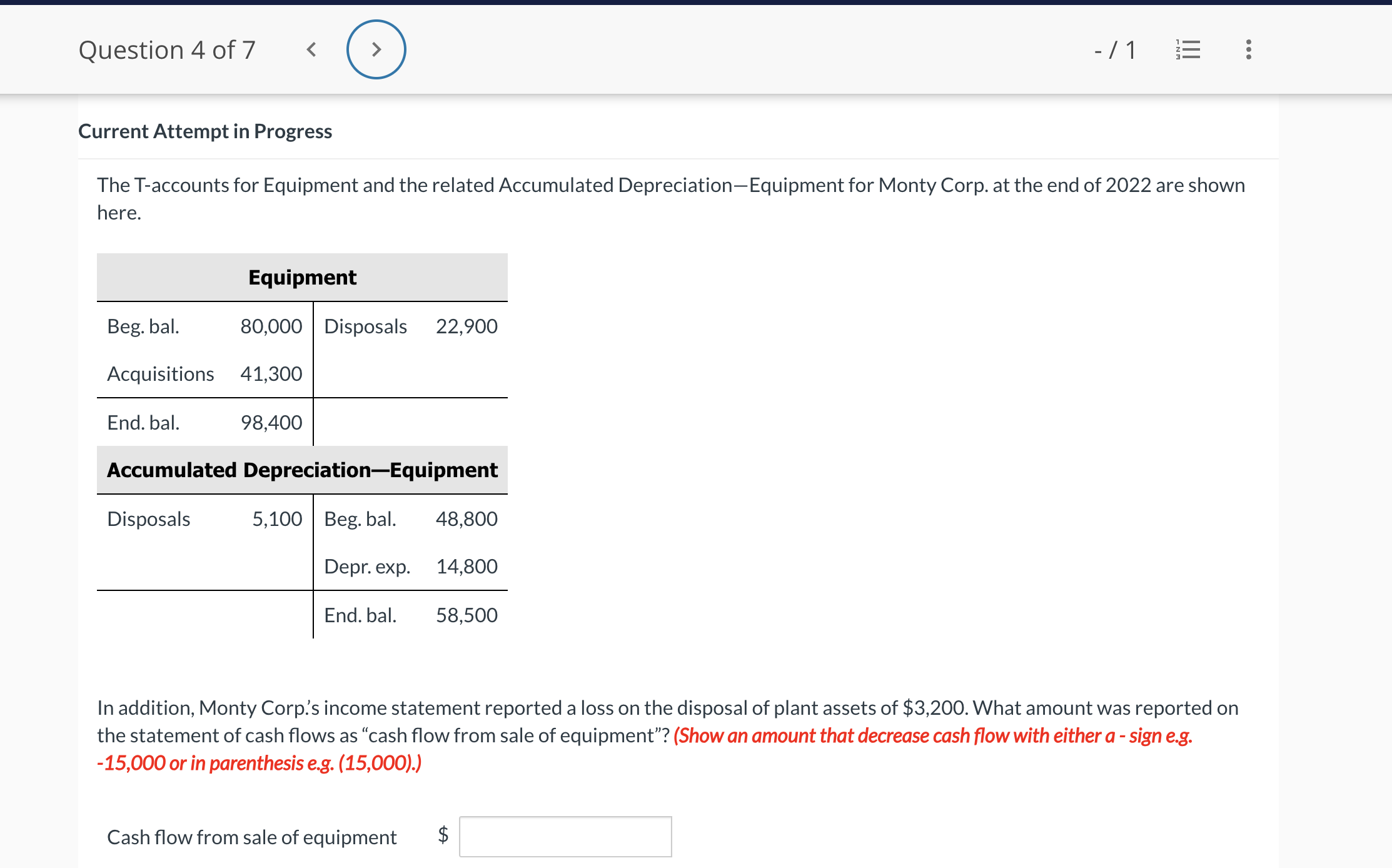Click the End. bal. 58,500 value
Image resolution: width=1392 pixels, height=868 pixels.
(467, 615)
